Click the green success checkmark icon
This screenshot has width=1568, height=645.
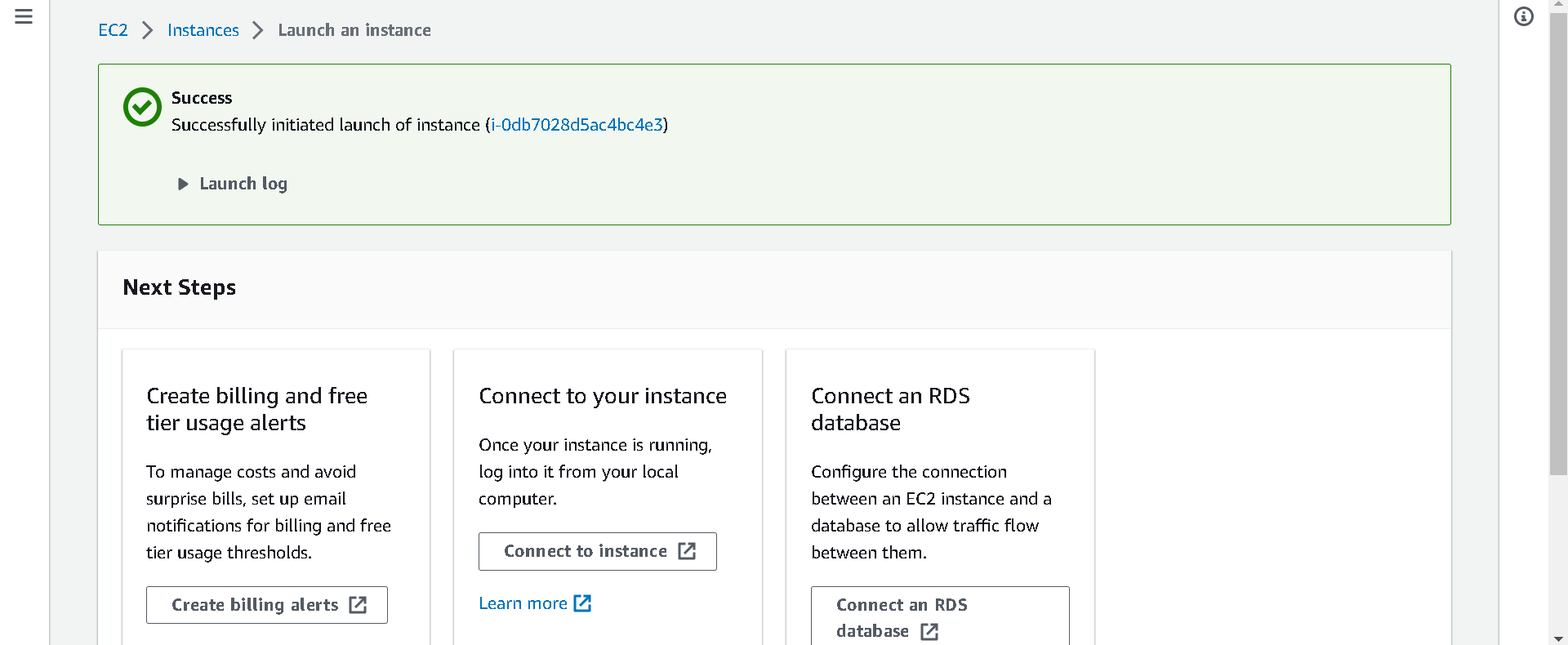coord(142,107)
